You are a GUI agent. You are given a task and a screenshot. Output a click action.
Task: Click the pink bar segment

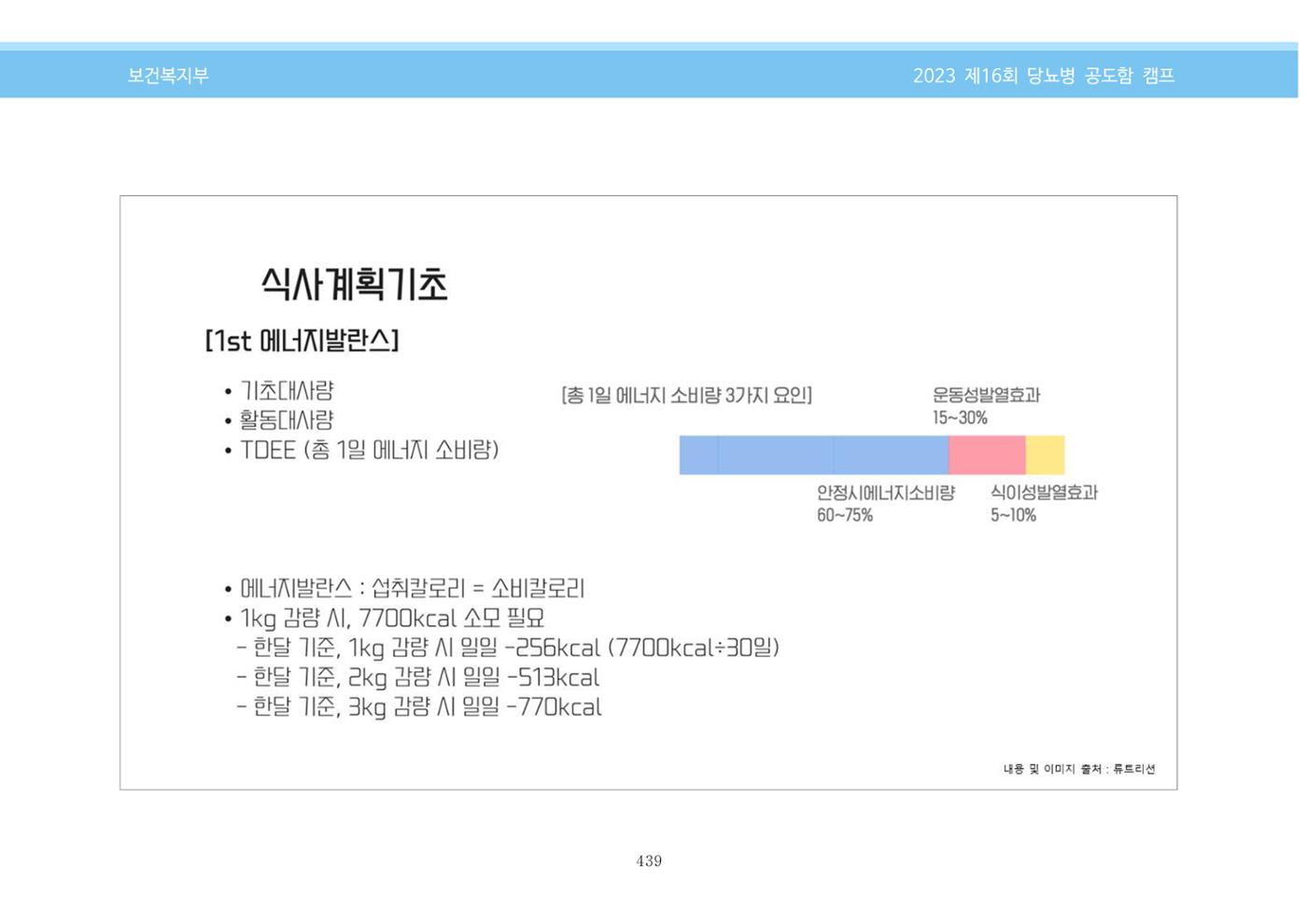click(987, 455)
